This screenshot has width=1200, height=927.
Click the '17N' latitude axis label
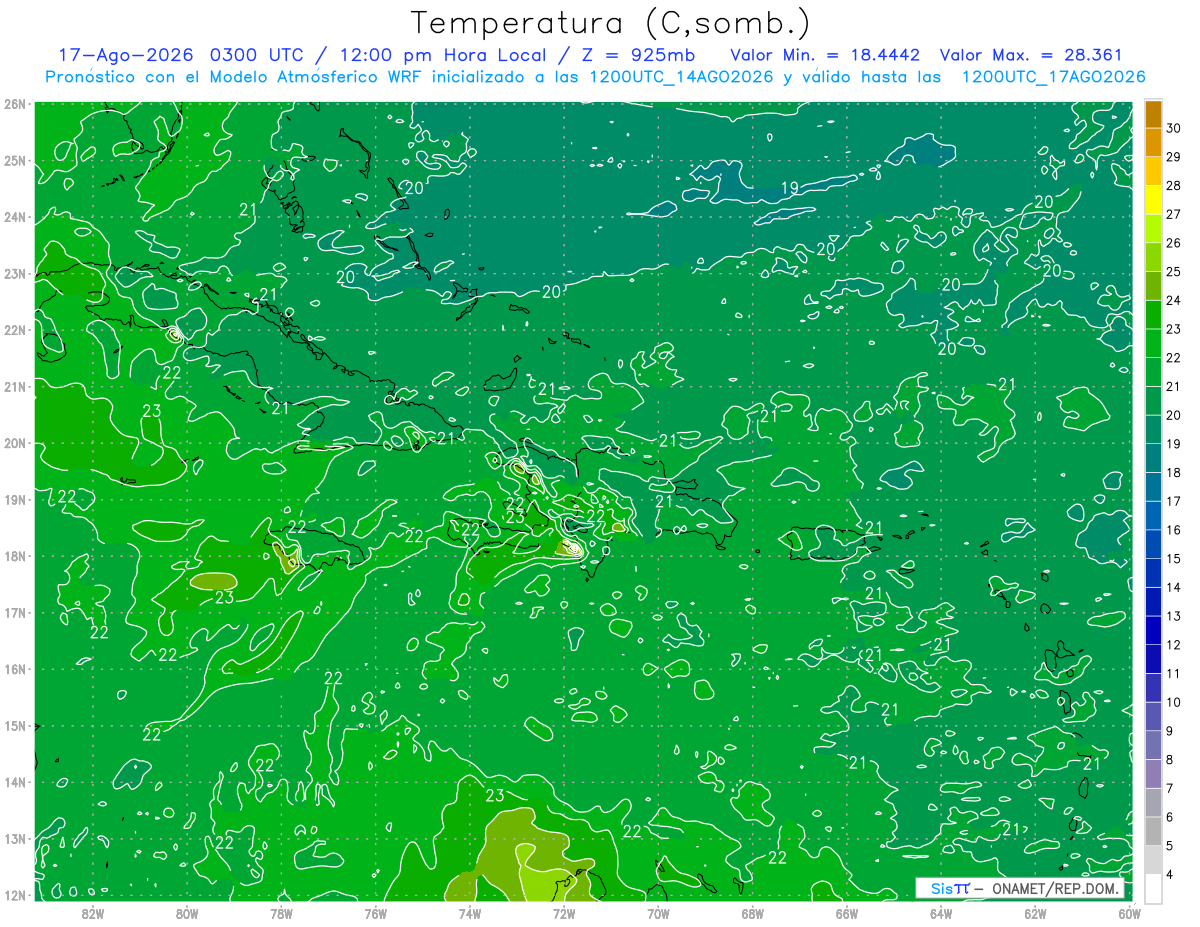(15, 612)
